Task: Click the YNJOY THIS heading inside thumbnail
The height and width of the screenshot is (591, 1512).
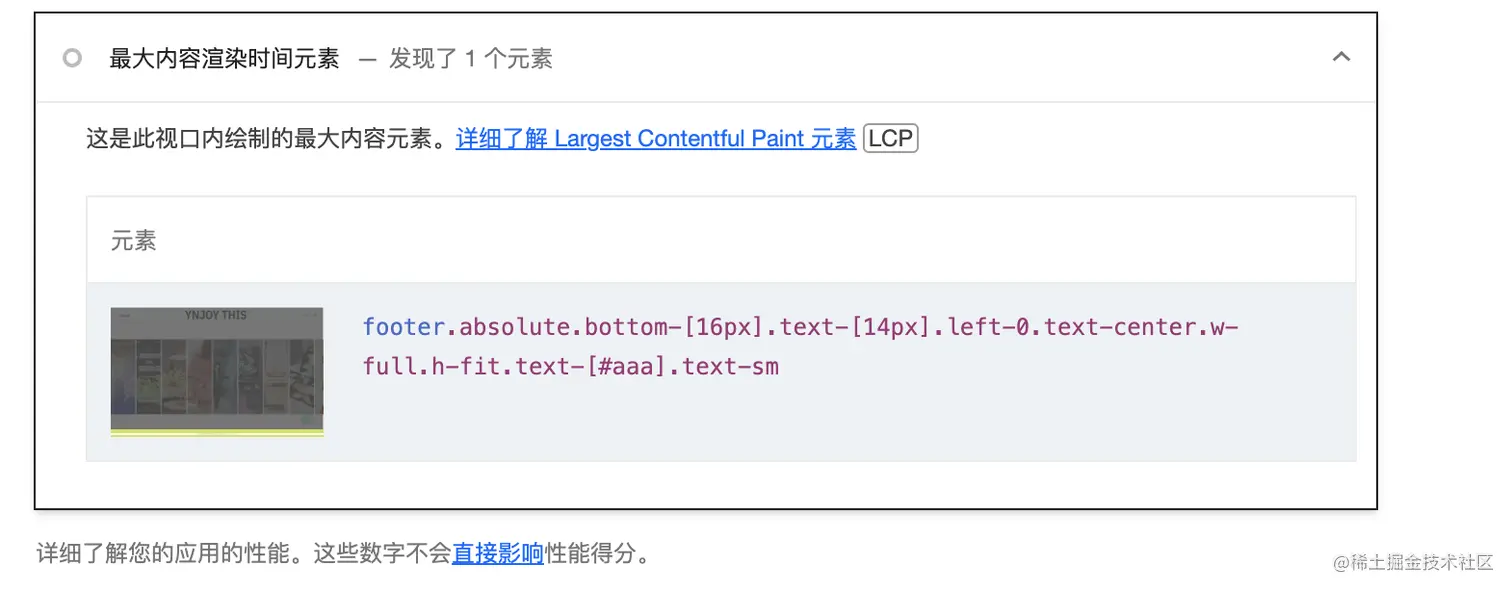Action: tap(216, 315)
